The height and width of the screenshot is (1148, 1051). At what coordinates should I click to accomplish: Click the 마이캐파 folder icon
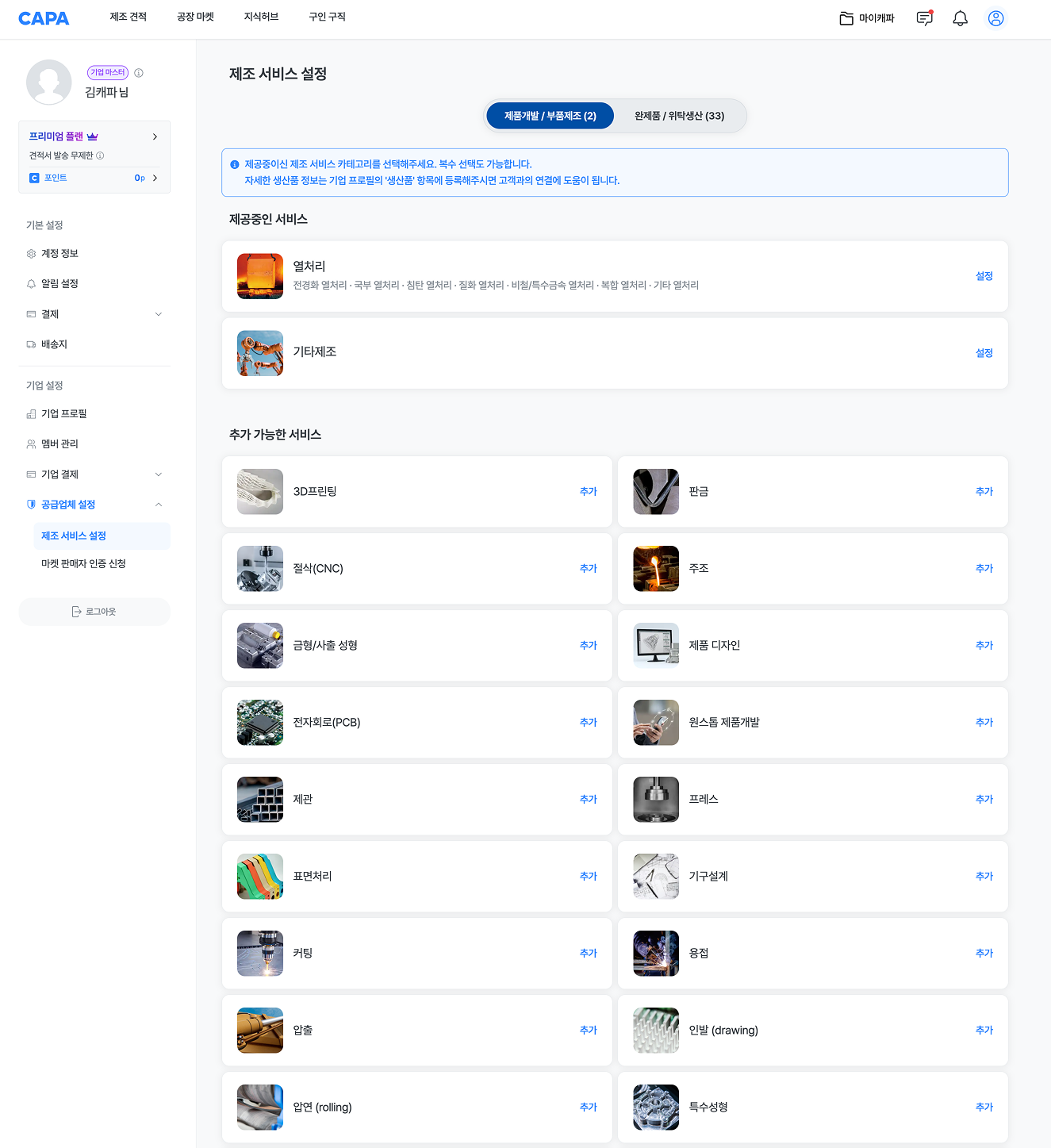pyautogui.click(x=846, y=18)
